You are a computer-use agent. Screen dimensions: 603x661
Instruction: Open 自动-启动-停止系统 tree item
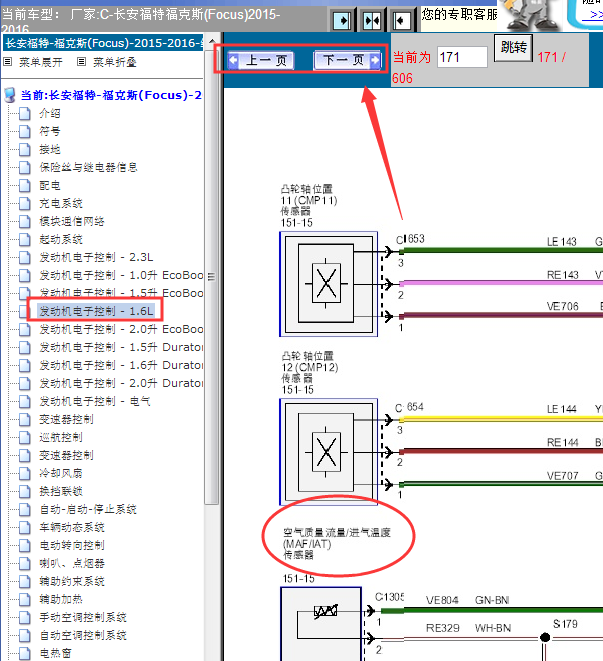coord(88,509)
